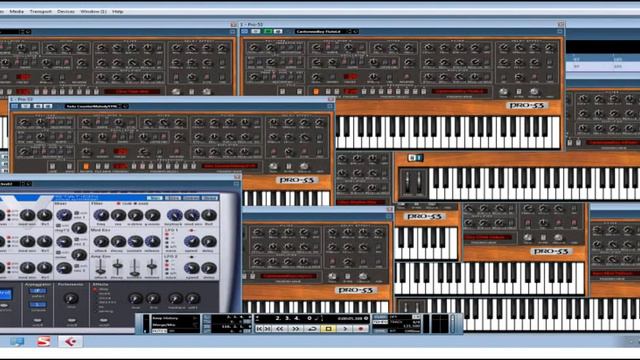Open the red S taskbar icon
The image size is (640, 360).
44,341
